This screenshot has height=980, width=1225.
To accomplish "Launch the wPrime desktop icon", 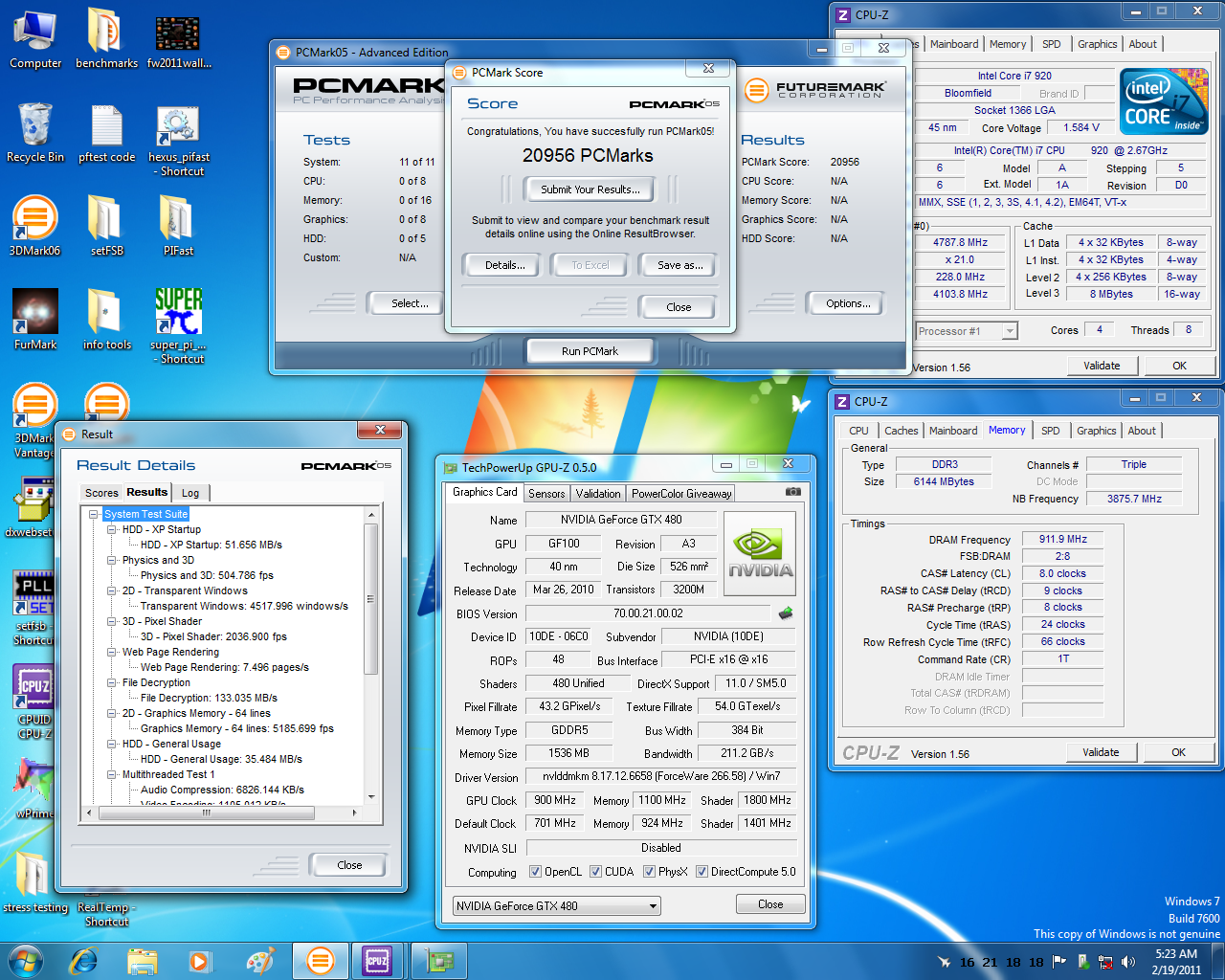I will (33, 787).
